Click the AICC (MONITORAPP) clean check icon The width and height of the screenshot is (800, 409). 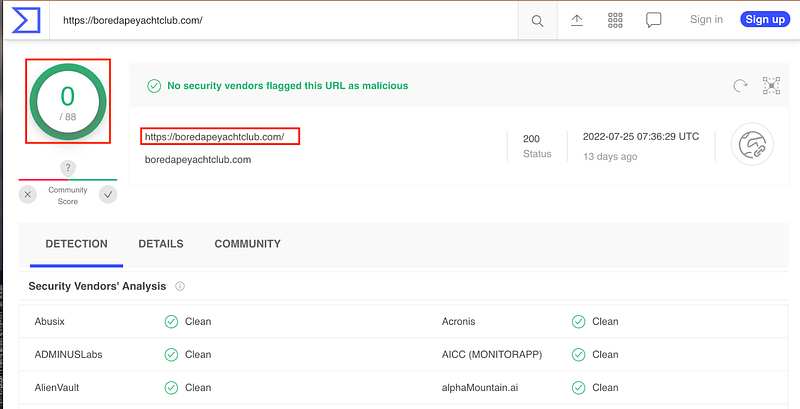tap(578, 355)
